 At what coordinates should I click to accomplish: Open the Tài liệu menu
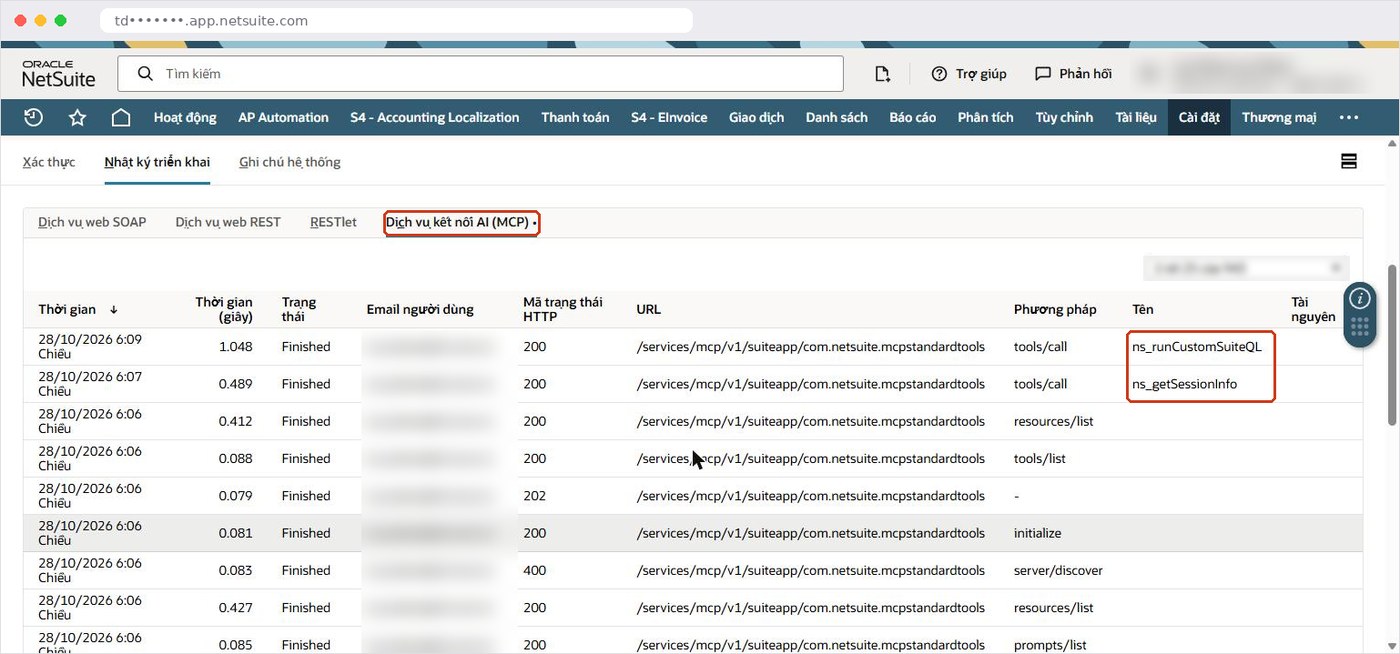coord(1136,117)
